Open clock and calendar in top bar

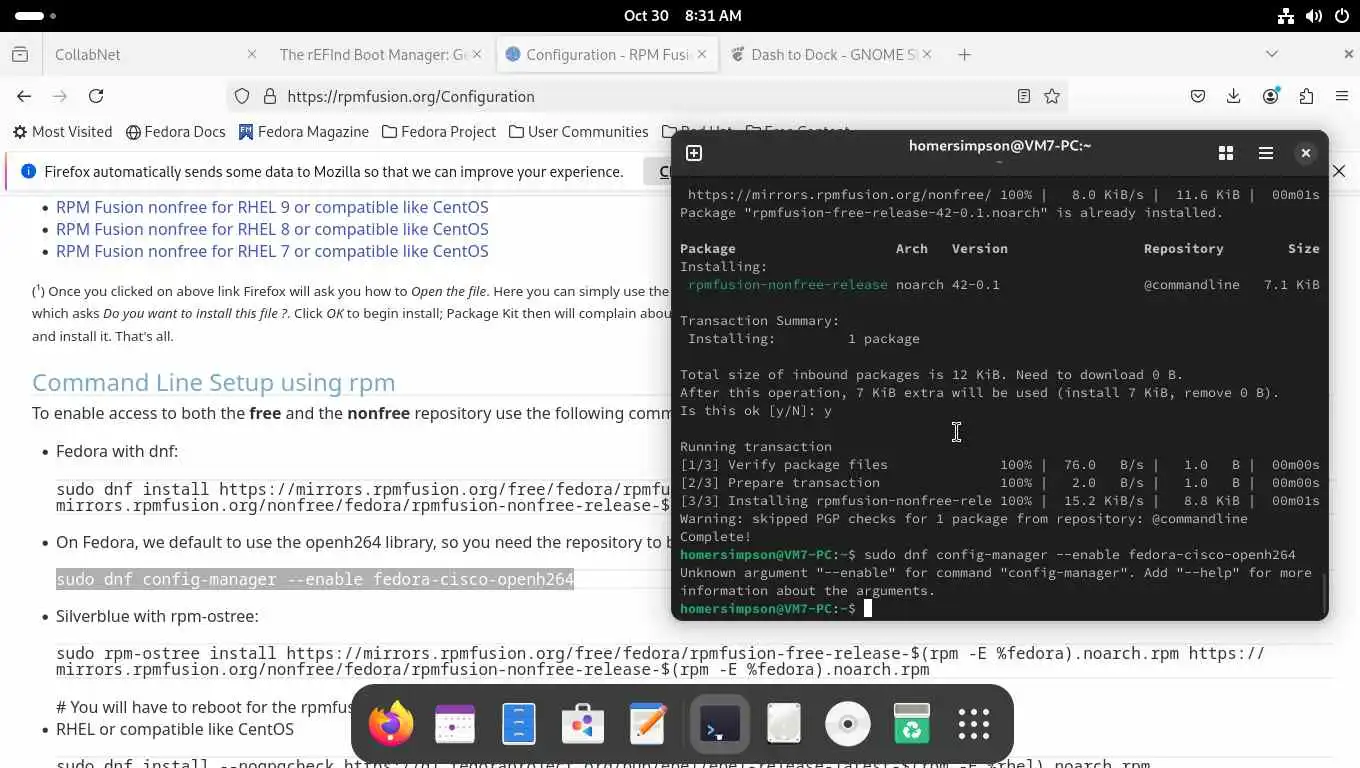pos(682,16)
